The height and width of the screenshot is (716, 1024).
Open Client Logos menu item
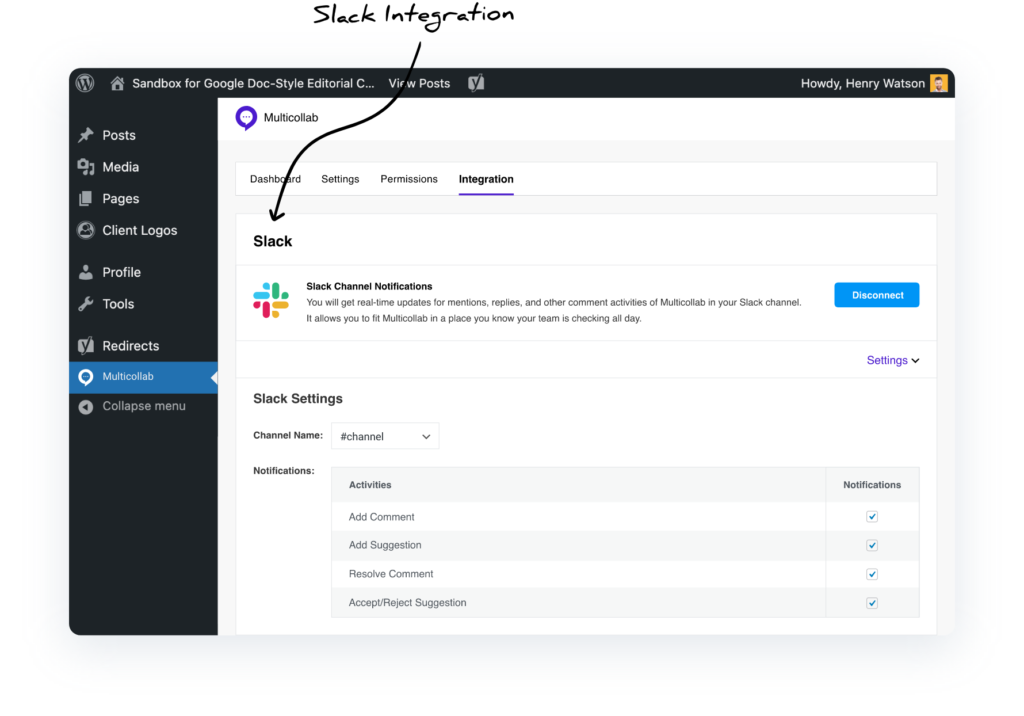pos(140,230)
